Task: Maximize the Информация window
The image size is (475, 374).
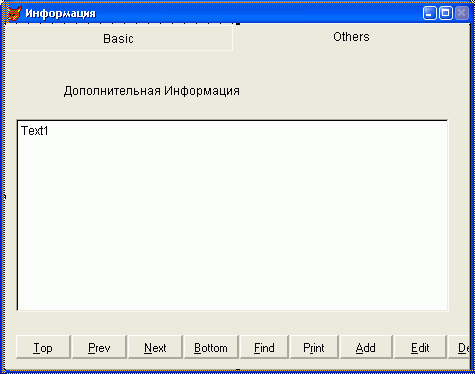Action: (446, 13)
